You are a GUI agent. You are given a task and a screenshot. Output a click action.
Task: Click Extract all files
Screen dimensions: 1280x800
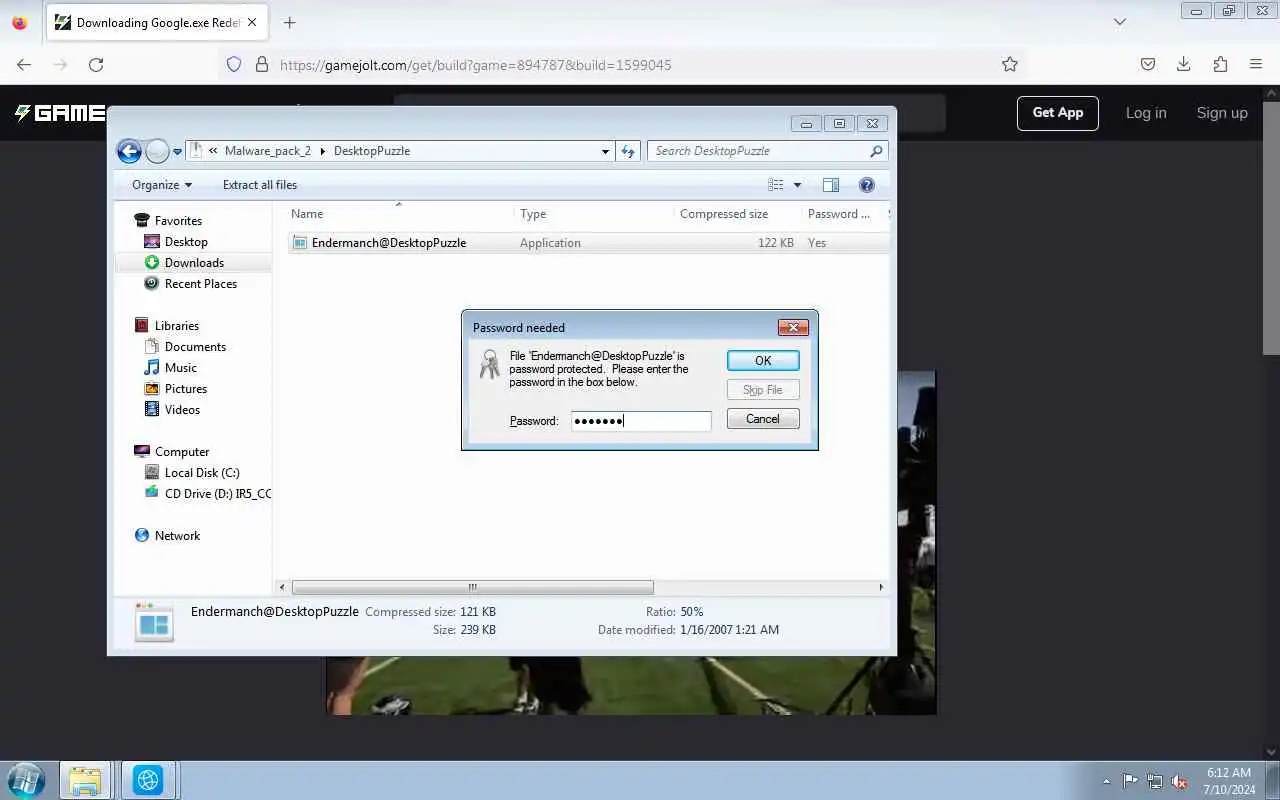tap(260, 185)
